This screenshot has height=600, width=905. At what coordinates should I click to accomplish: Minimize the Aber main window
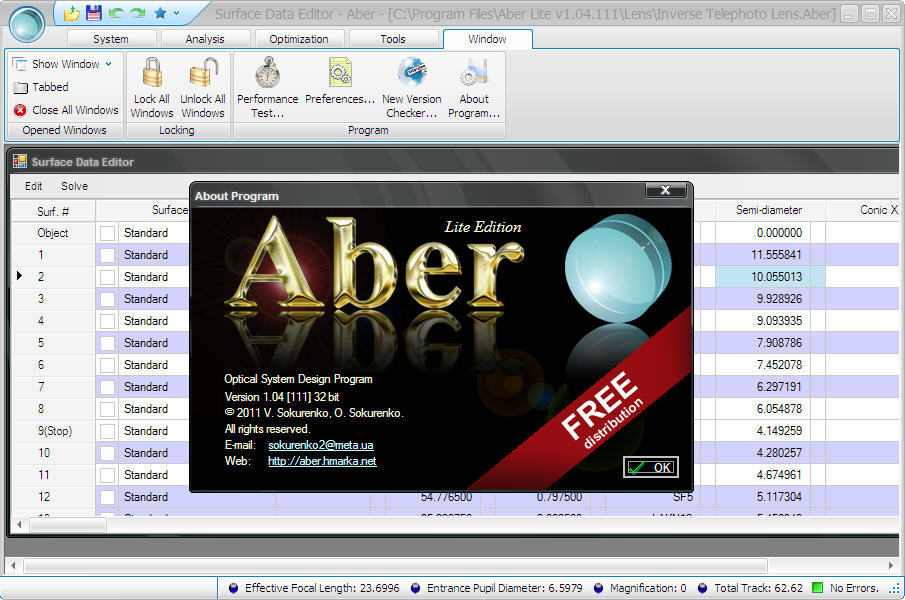848,14
